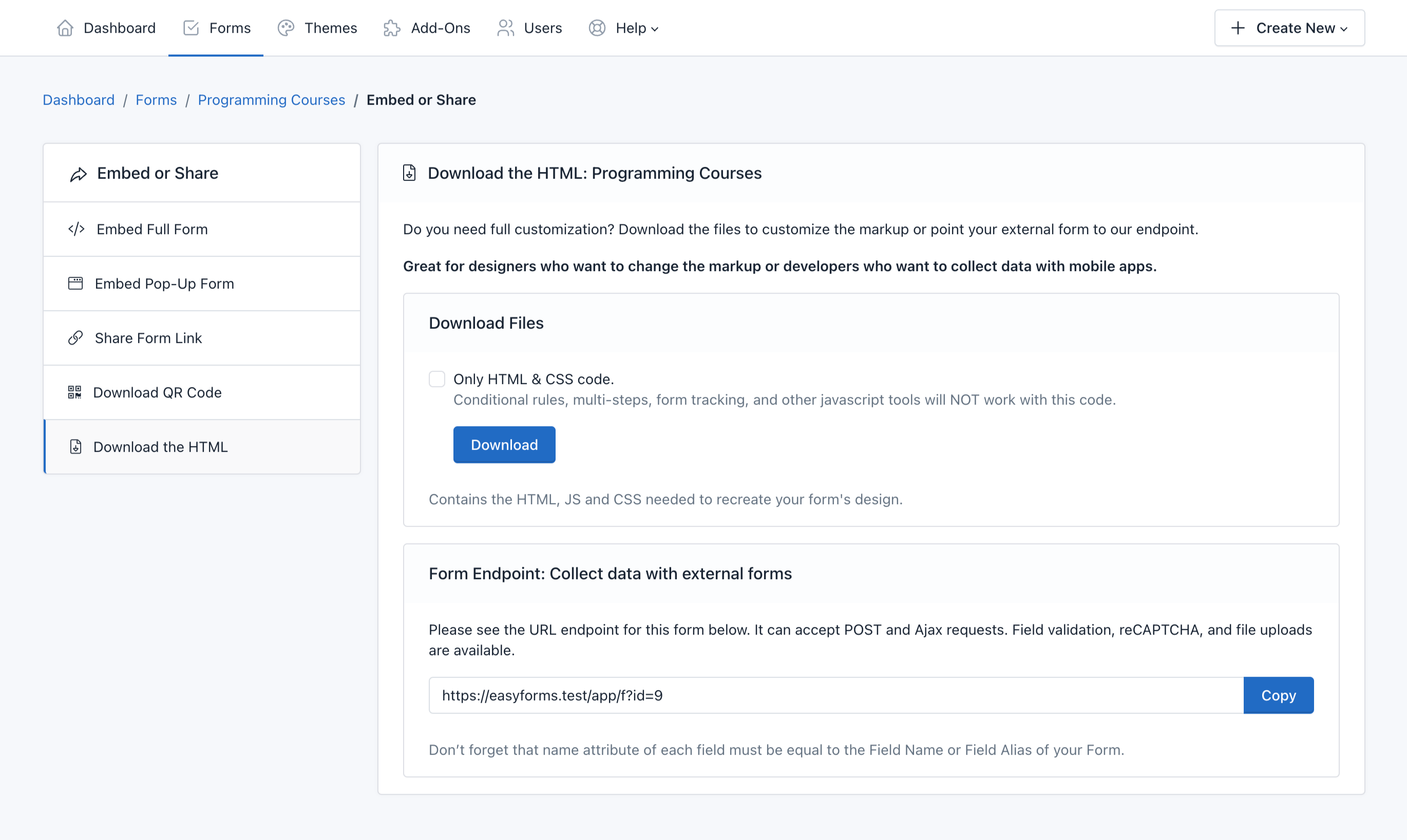This screenshot has width=1407, height=840.
Task: Click the Programming Courses breadcrumb link
Action: pos(272,99)
